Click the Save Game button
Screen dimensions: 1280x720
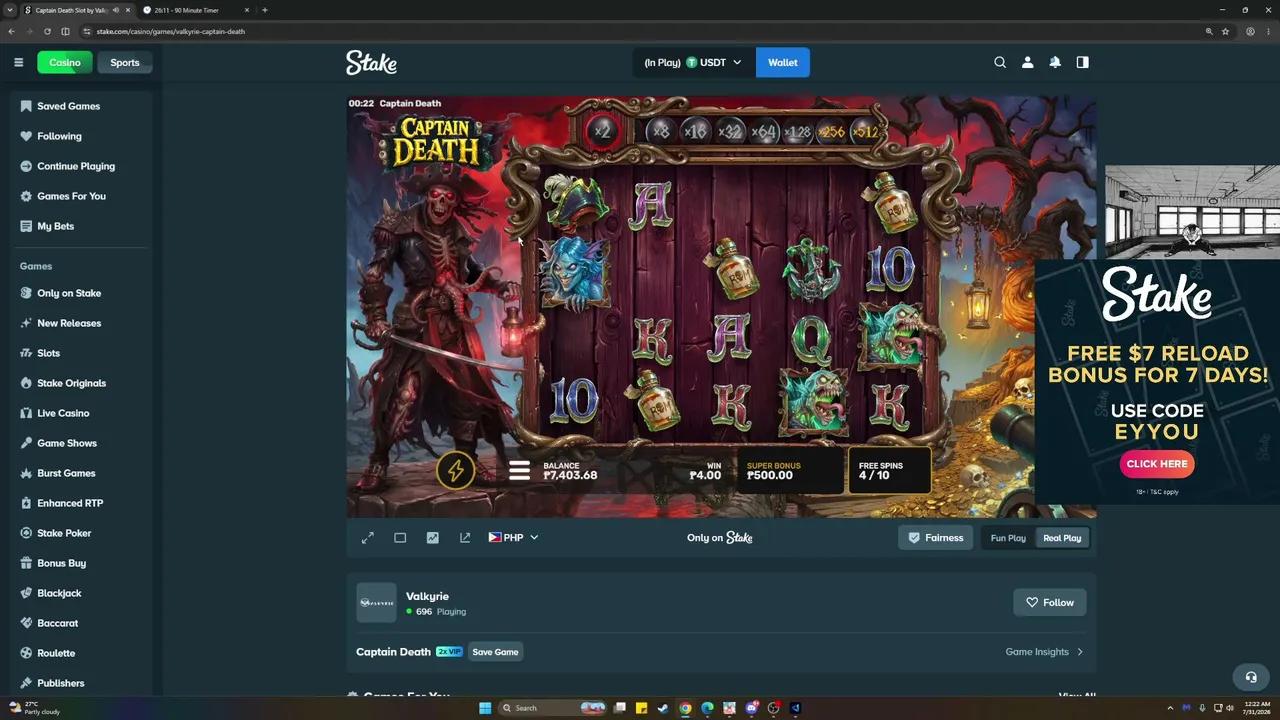(495, 652)
